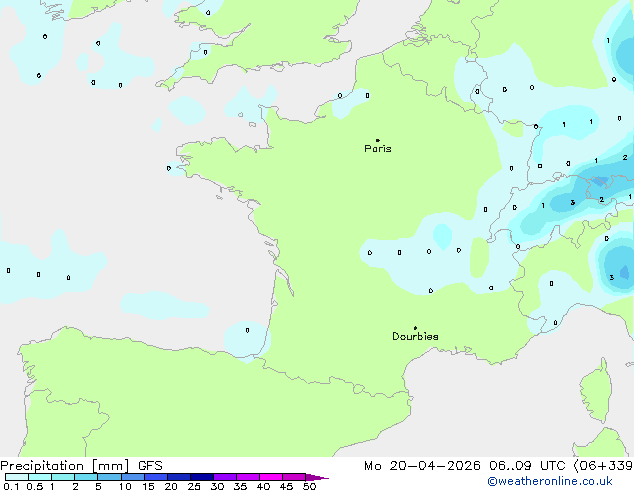634x490 pixels.
Task: Click the legend value label 10
Action: point(125,486)
